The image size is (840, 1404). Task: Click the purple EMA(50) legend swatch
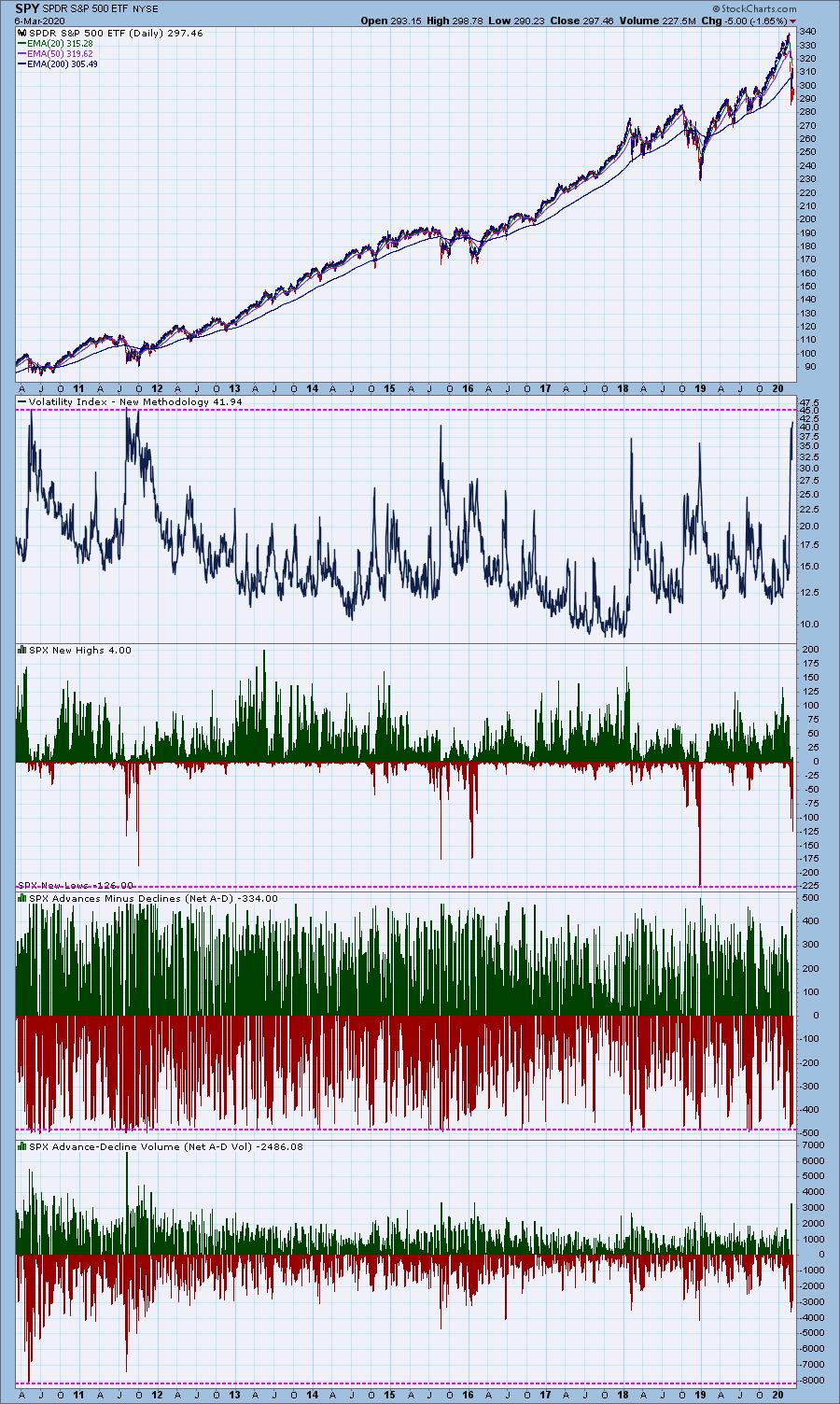24,53
